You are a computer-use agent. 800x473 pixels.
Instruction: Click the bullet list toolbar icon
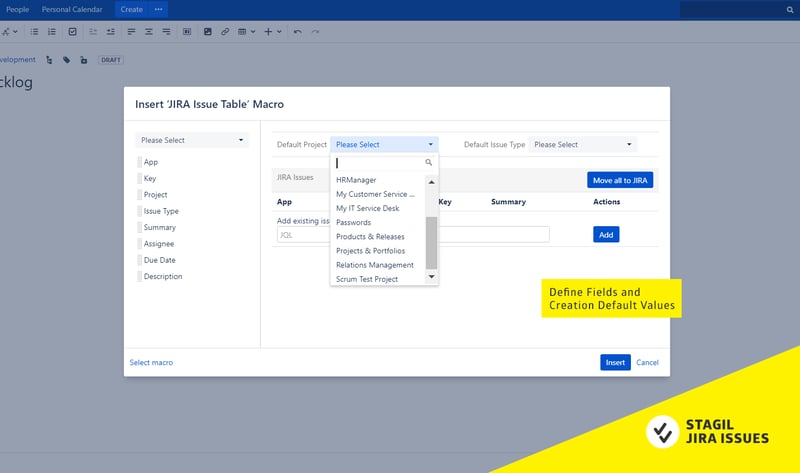pos(34,32)
